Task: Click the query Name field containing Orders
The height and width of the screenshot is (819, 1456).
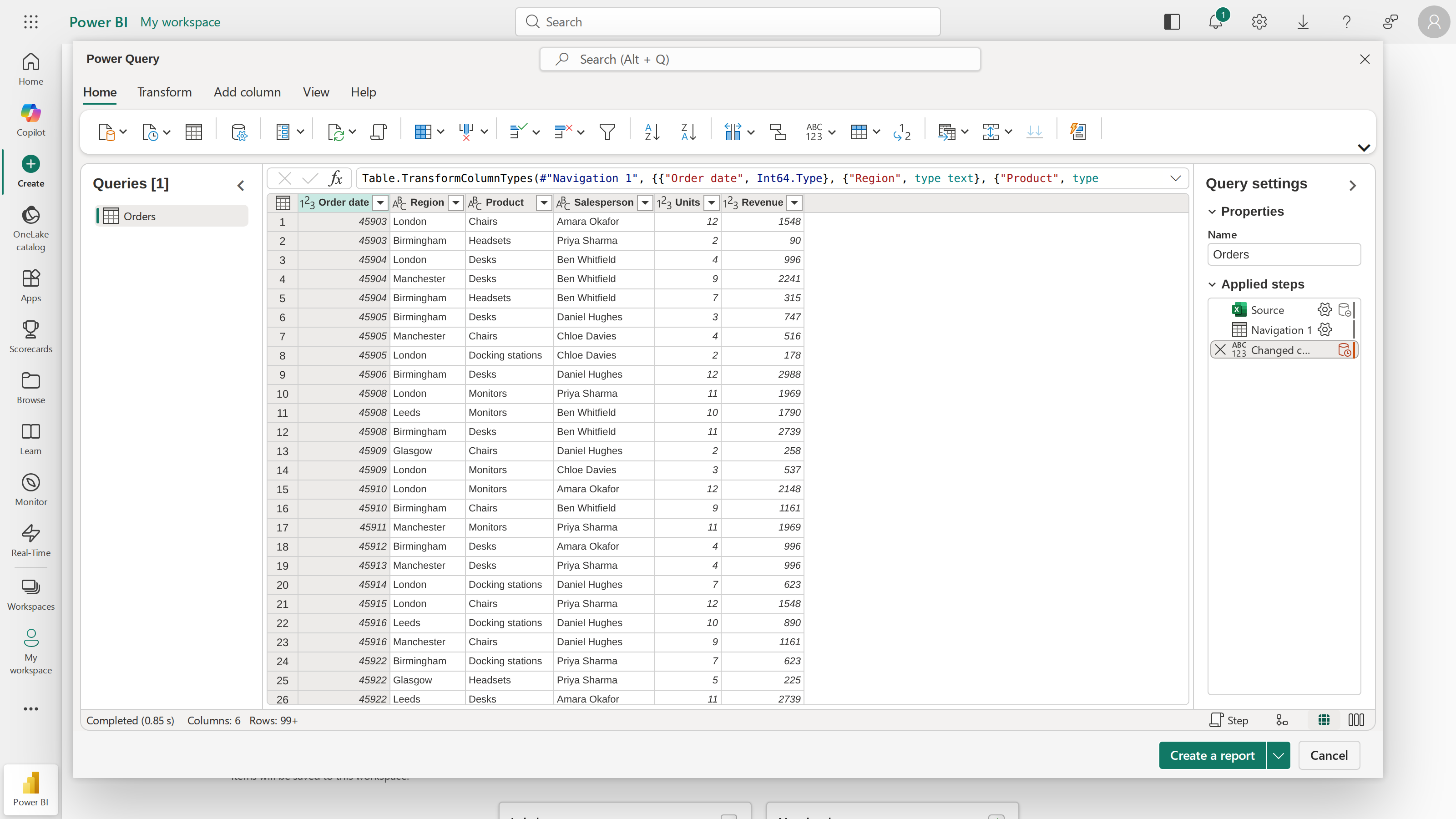Action: click(1284, 254)
